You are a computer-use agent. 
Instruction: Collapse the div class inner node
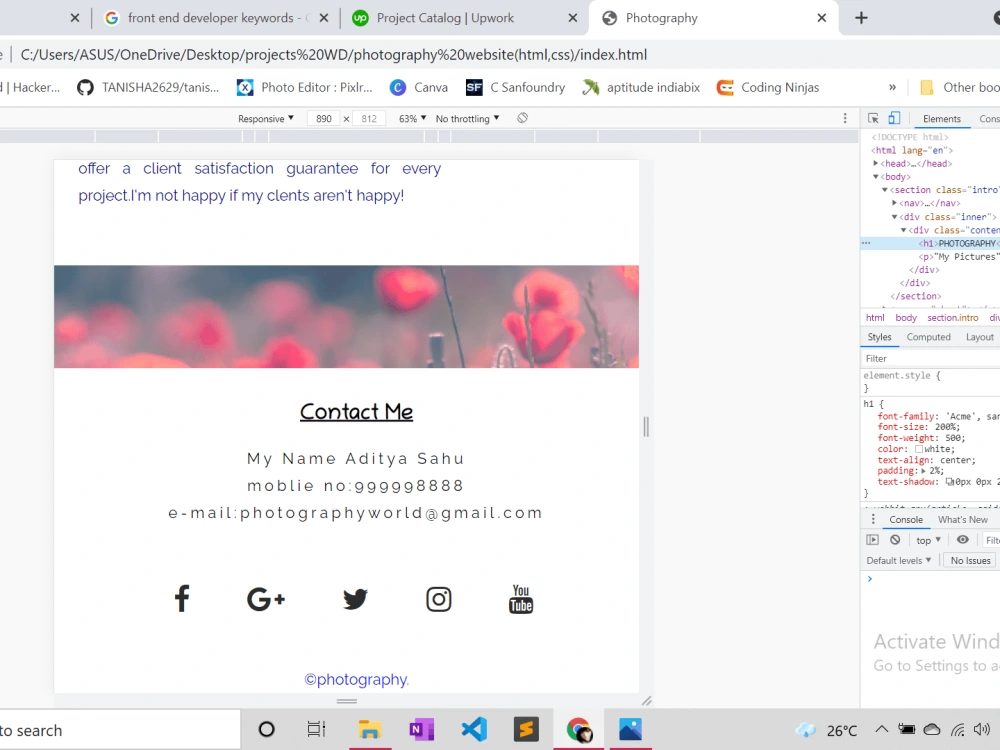pyautogui.click(x=894, y=217)
